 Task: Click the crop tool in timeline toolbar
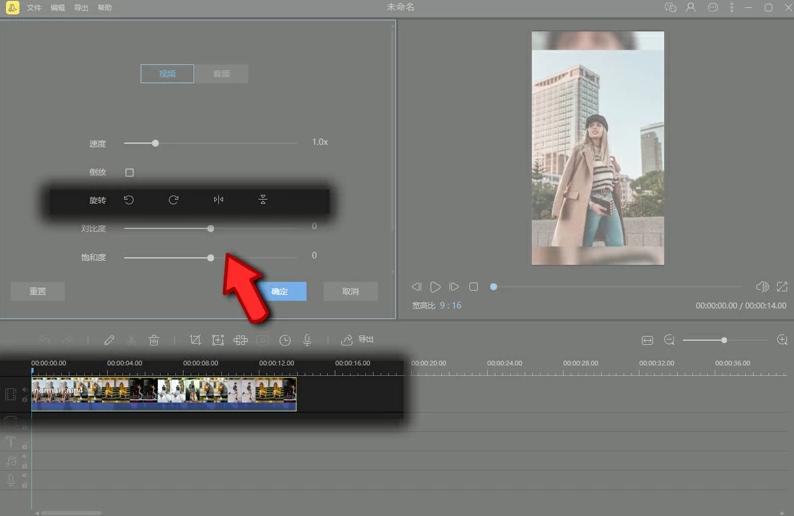[195, 340]
